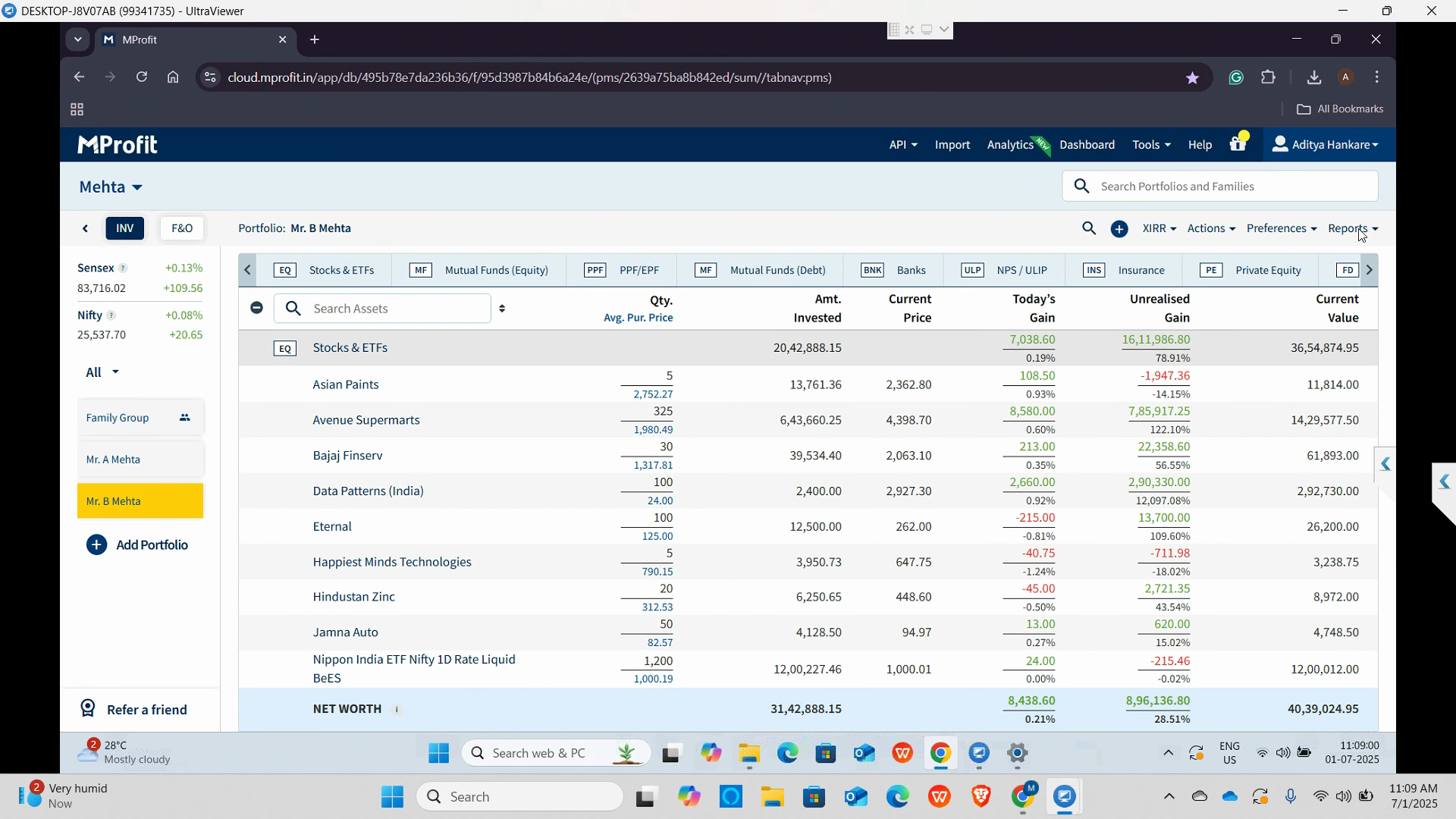
Task: Click the Family Group people icon
Action: 184,418
